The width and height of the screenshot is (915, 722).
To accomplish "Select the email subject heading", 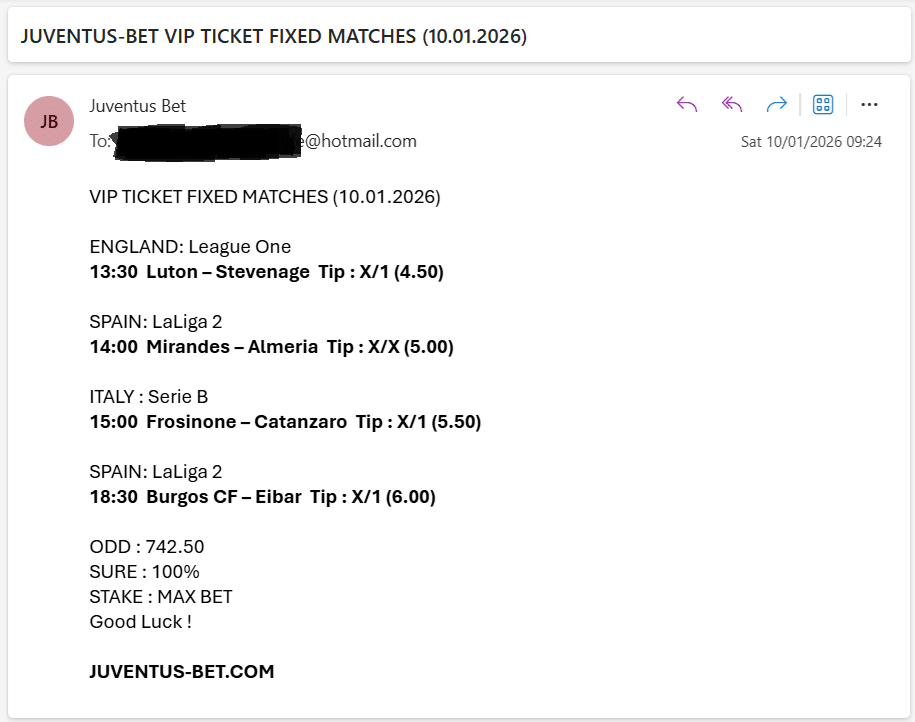I will click(x=272, y=36).
